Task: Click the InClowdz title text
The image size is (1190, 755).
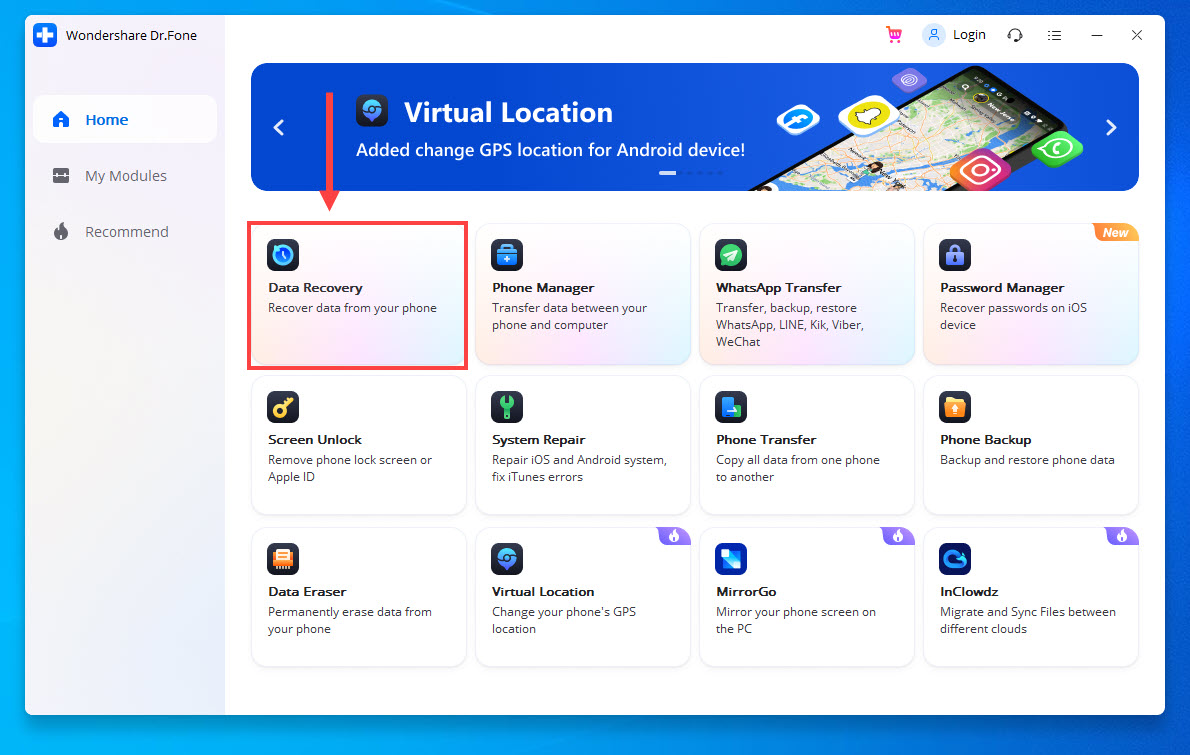Action: (x=968, y=591)
